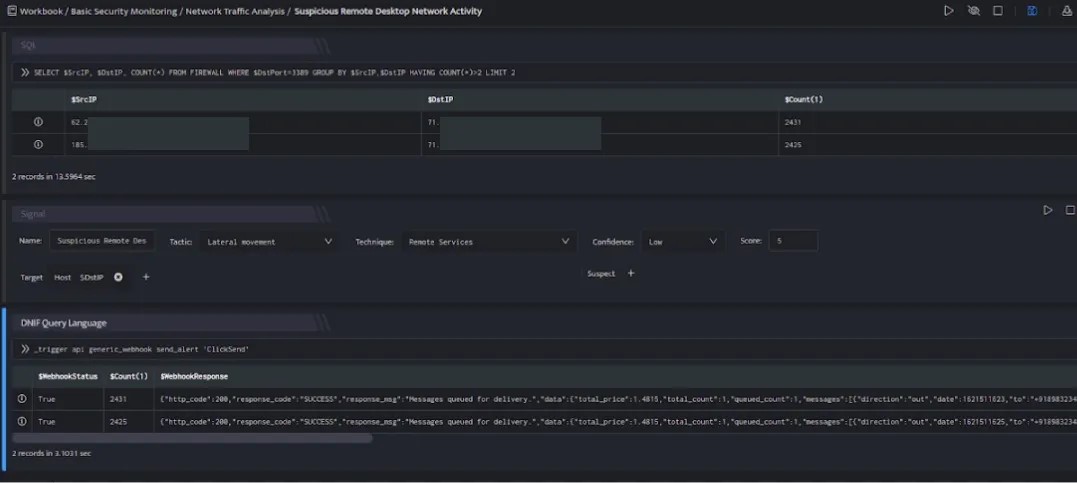Run the workbook with the top play icon
The height and width of the screenshot is (483, 1077).
[x=949, y=11]
